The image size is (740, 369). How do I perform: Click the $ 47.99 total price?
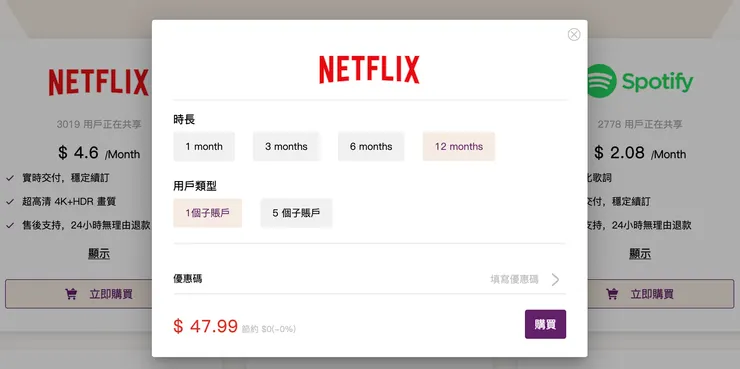coord(205,326)
